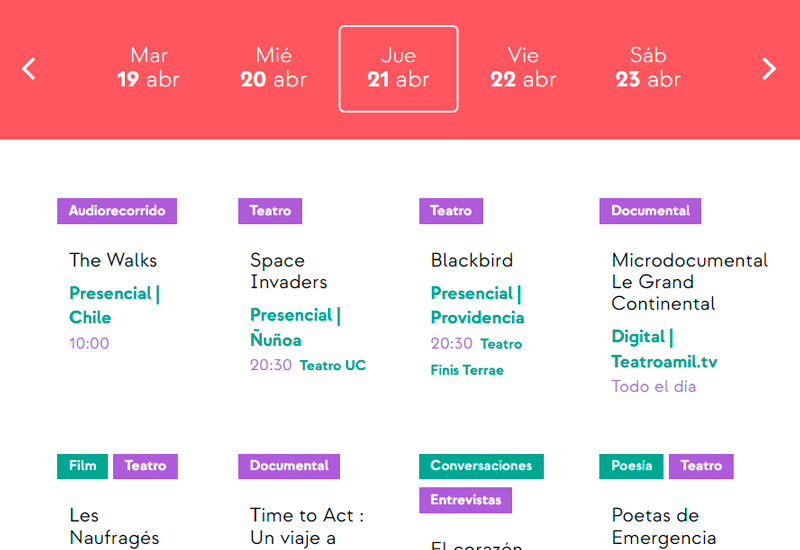
Task: Select the Poesía category tag
Action: point(632,466)
